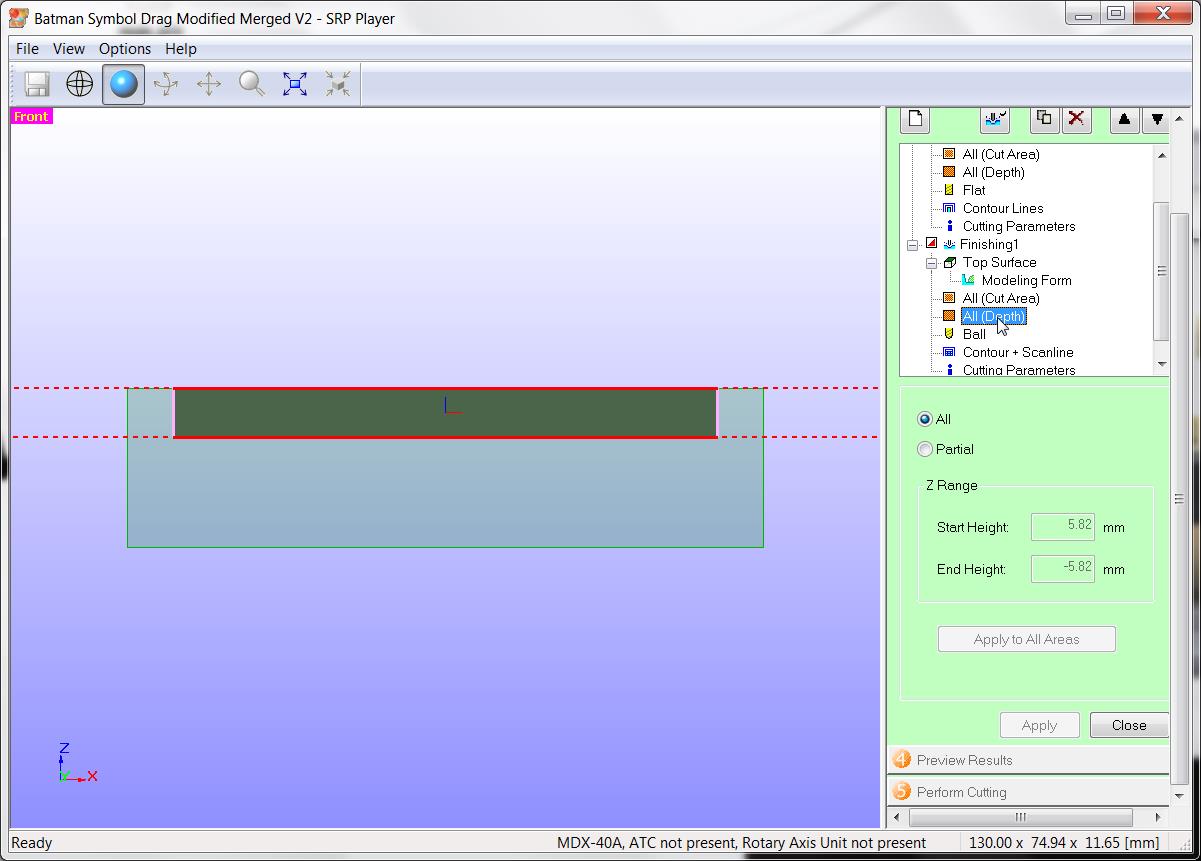Open the File menu
Screen dimensions: 1201x861
(28, 48)
